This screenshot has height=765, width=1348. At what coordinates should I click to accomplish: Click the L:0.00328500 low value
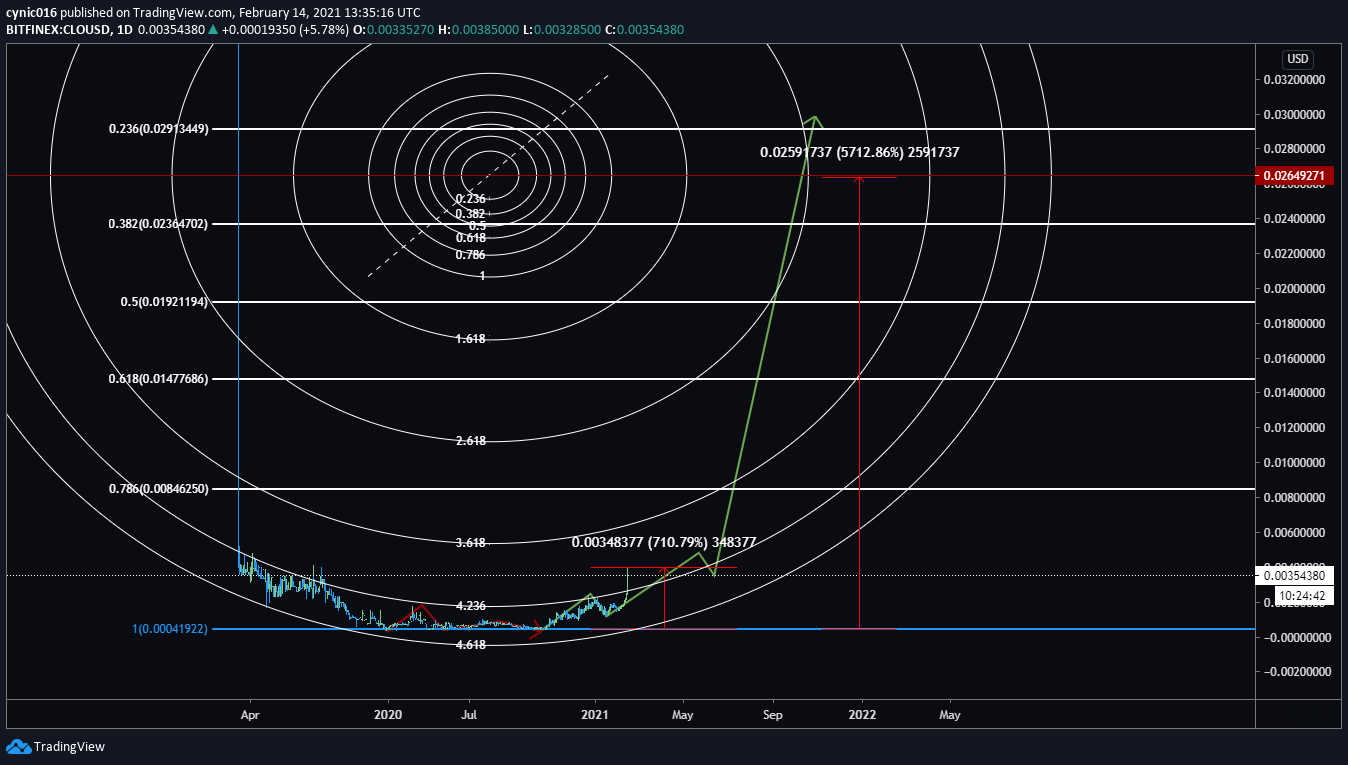tap(562, 30)
